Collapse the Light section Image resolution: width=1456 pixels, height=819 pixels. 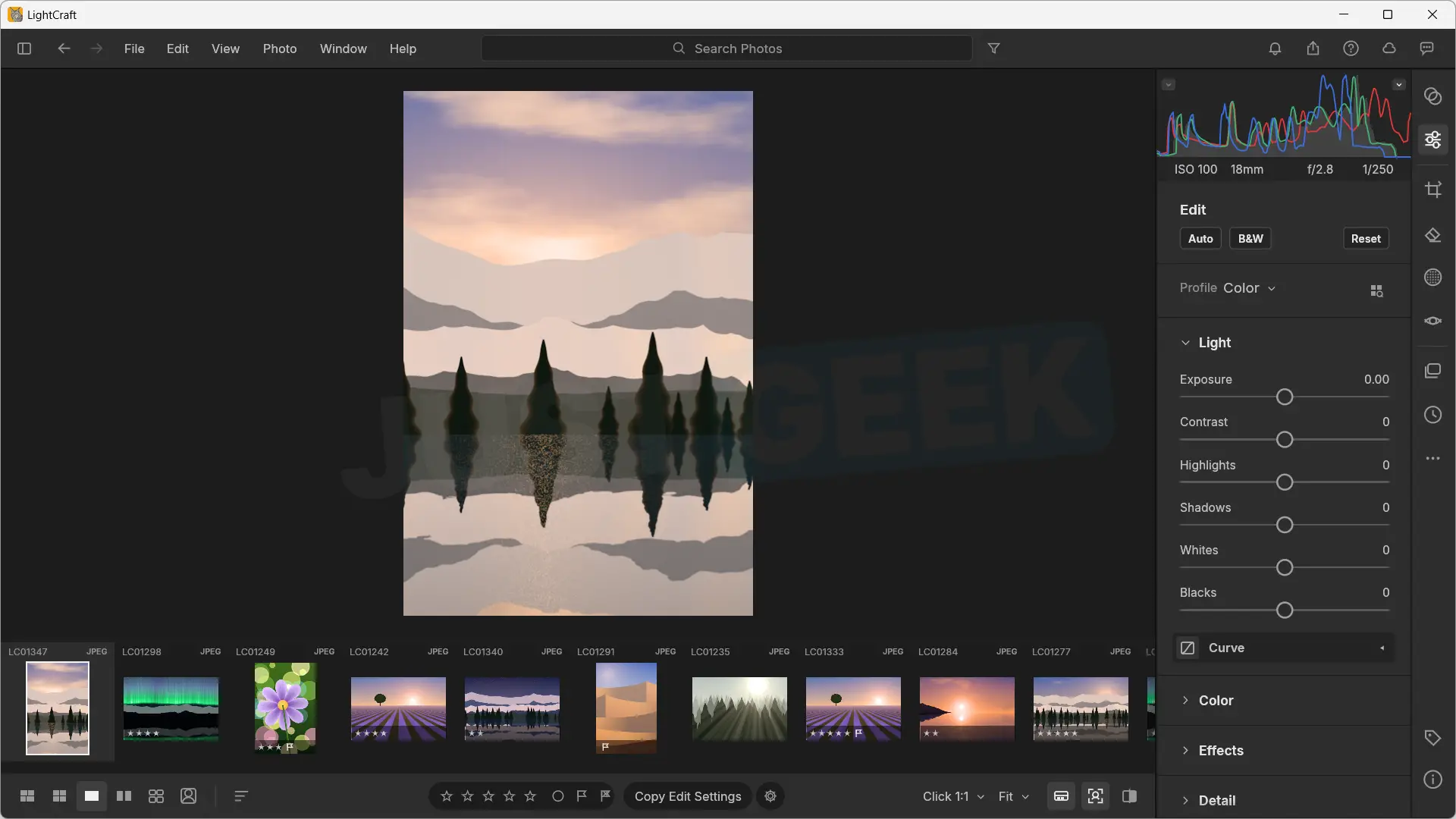[1185, 343]
